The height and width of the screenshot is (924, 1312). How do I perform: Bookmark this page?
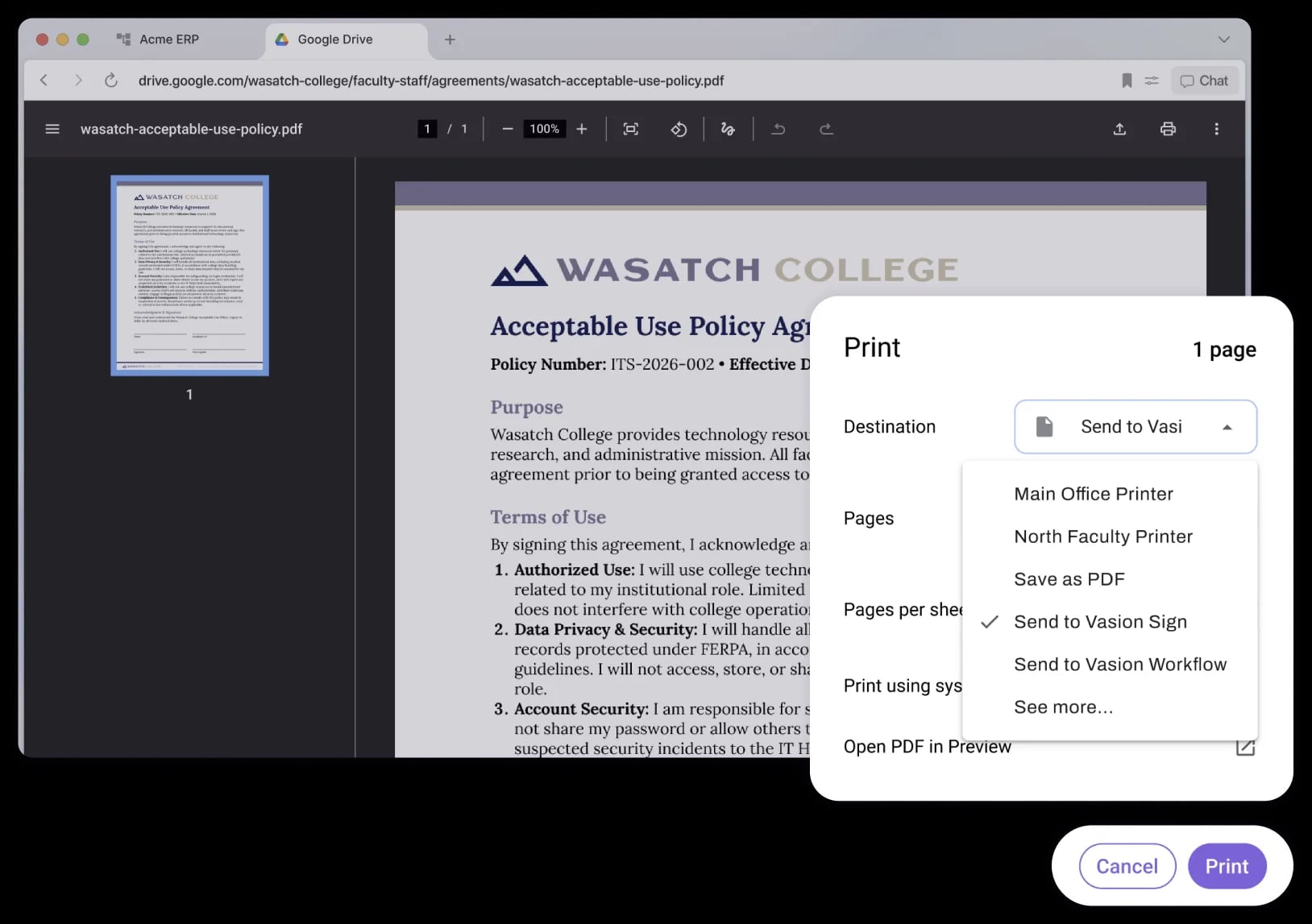[1127, 81]
